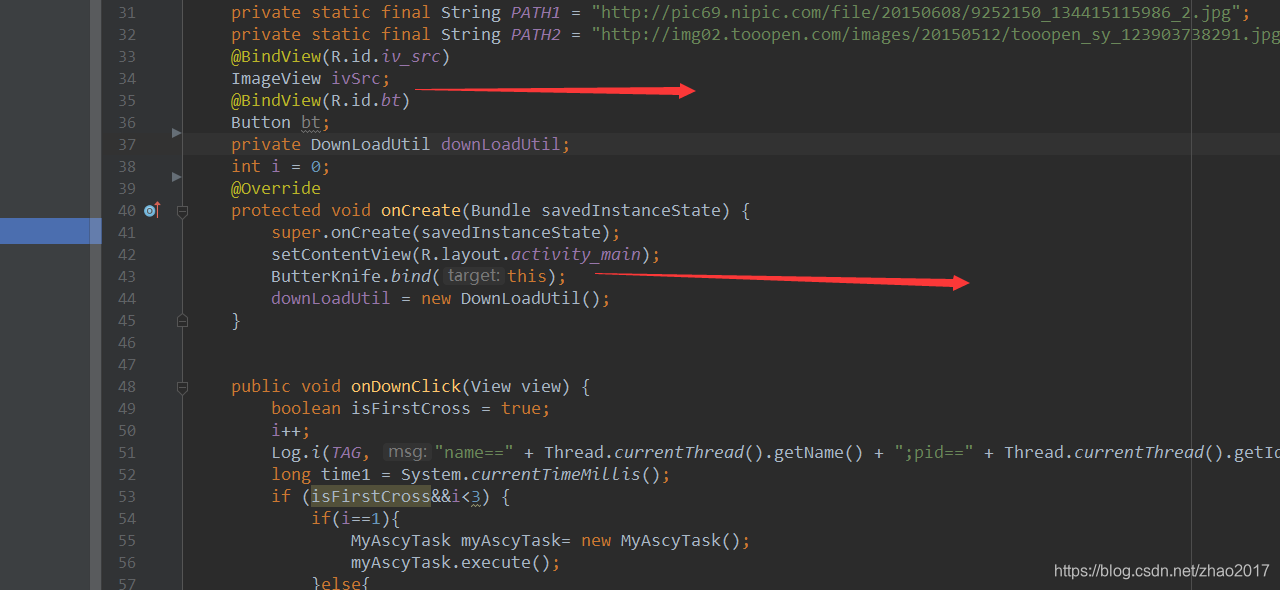Click activity_main in the setContentView call
The image size is (1280, 590).
click(x=576, y=254)
